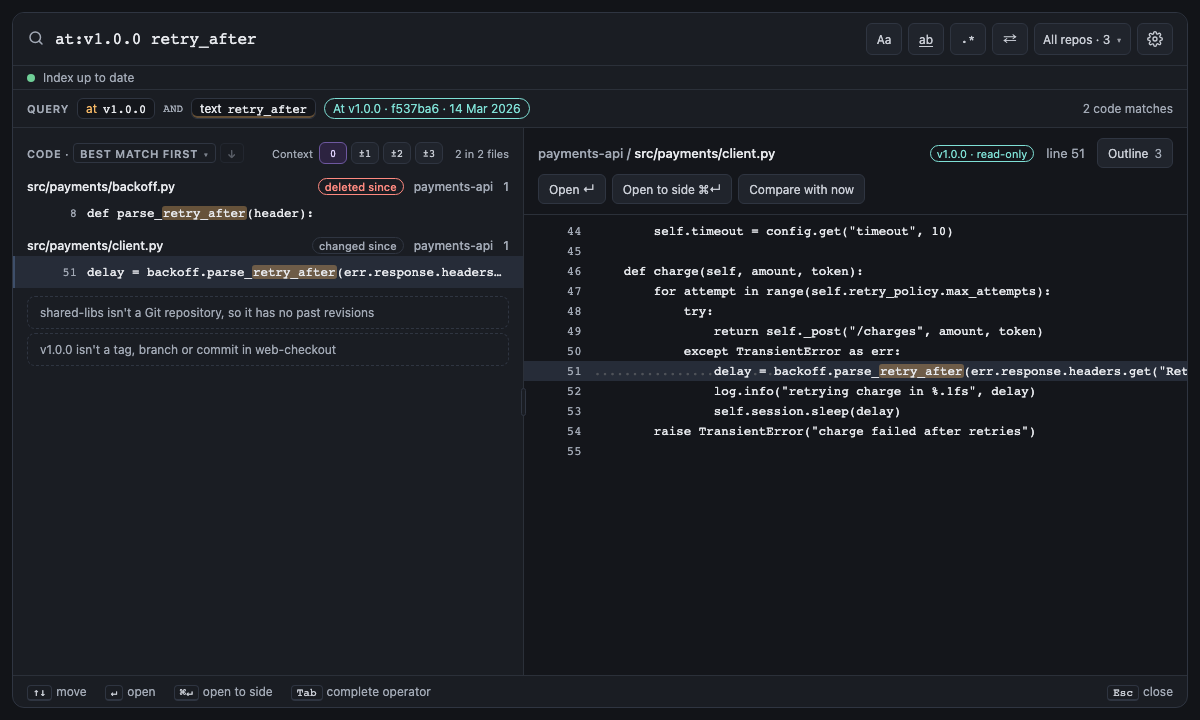Image resolution: width=1200 pixels, height=720 pixels.
Task: Open the Outline 3 panel
Action: click(x=1135, y=154)
